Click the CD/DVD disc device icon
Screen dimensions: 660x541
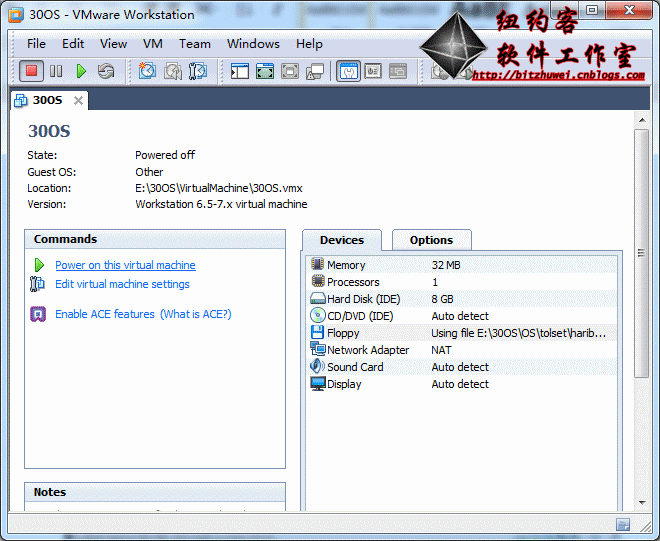(318, 315)
